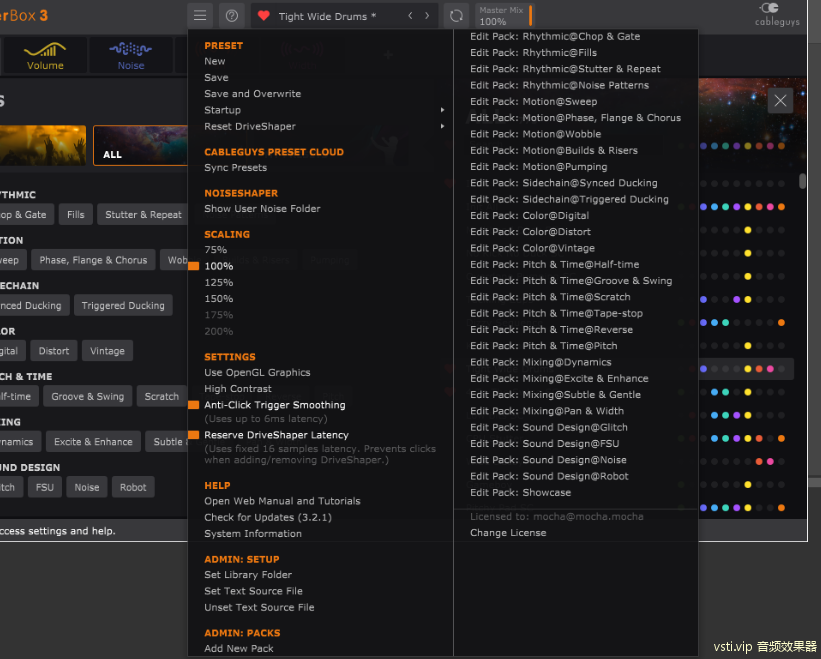Screen dimensions: 821x659
Task: Close the preset browser with X
Action: 780,100
